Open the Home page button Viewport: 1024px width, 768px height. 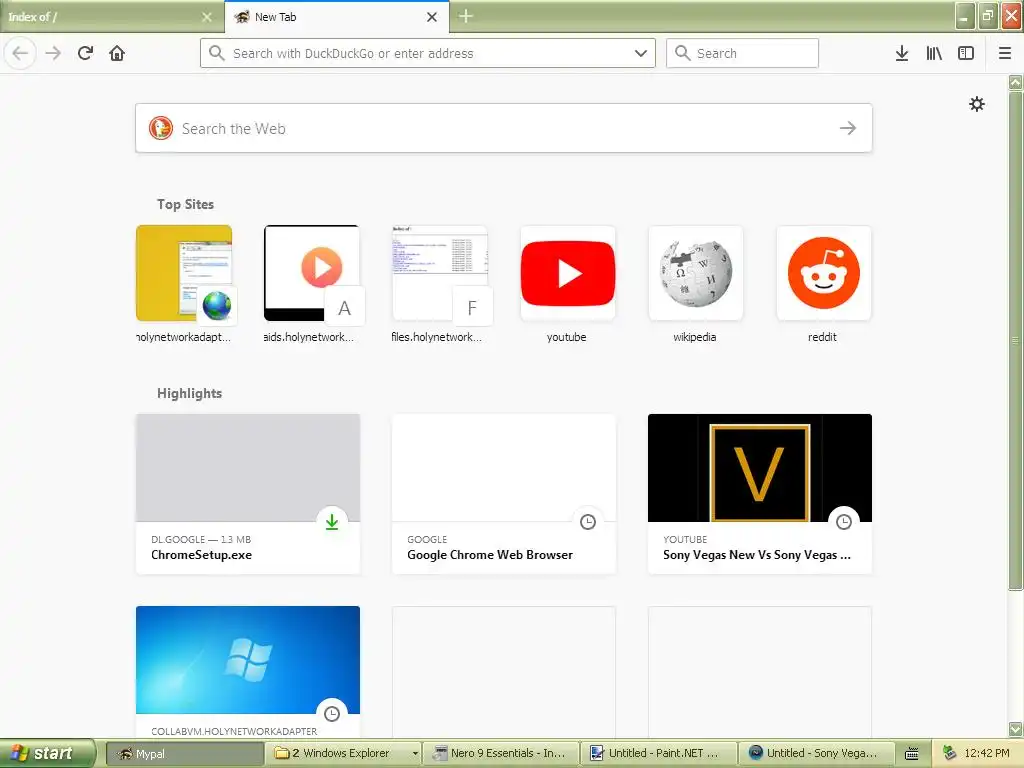(x=117, y=53)
